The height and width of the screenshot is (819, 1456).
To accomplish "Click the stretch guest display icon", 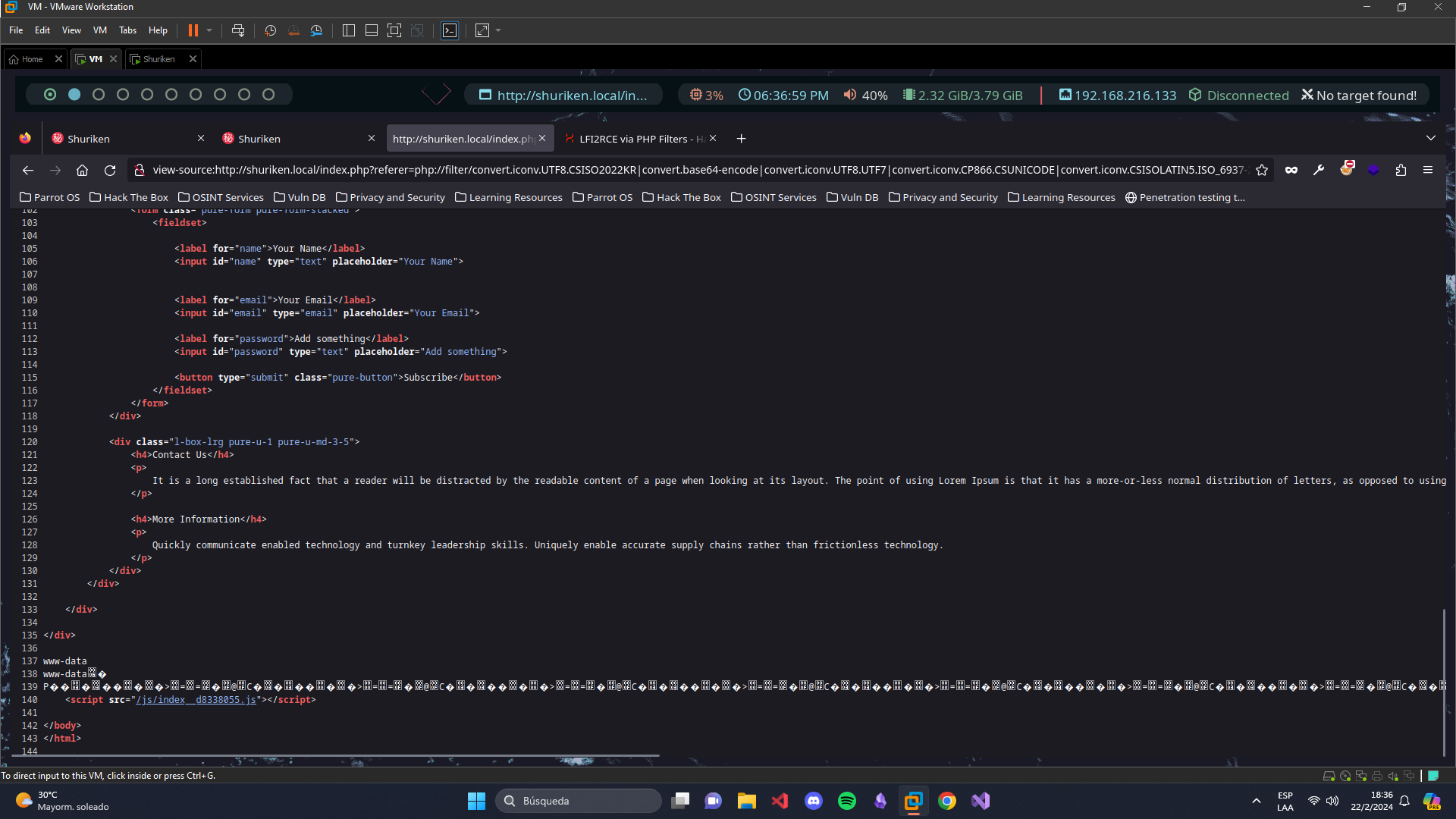I will coord(482,30).
